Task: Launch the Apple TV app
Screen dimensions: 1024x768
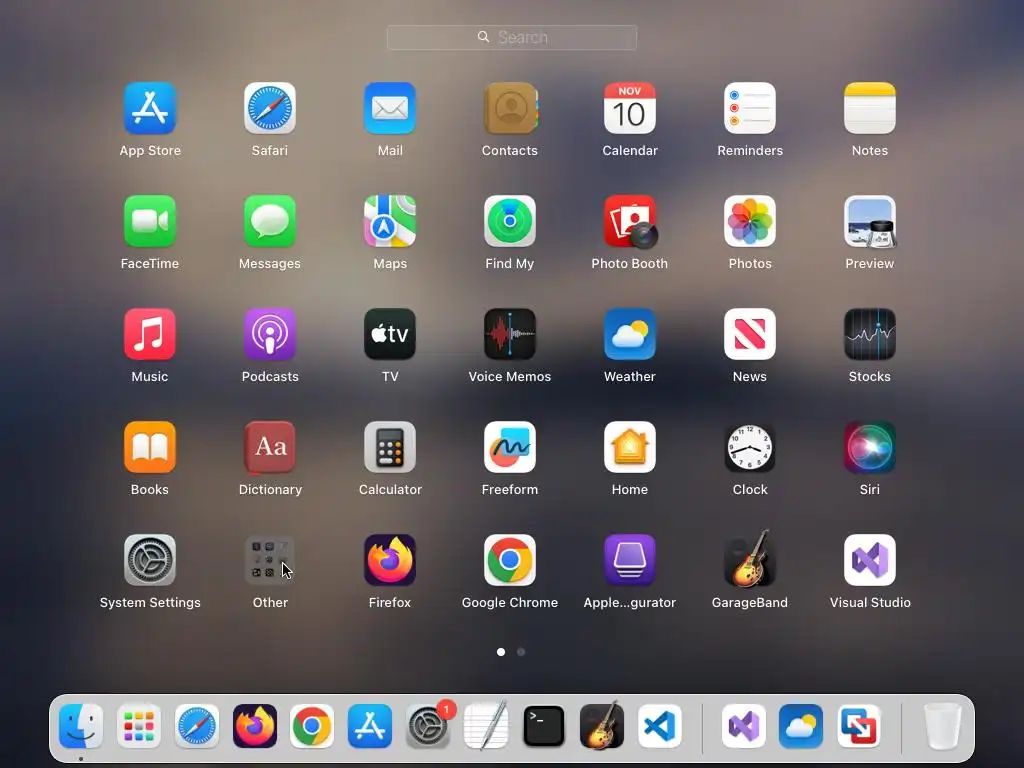Action: click(390, 334)
